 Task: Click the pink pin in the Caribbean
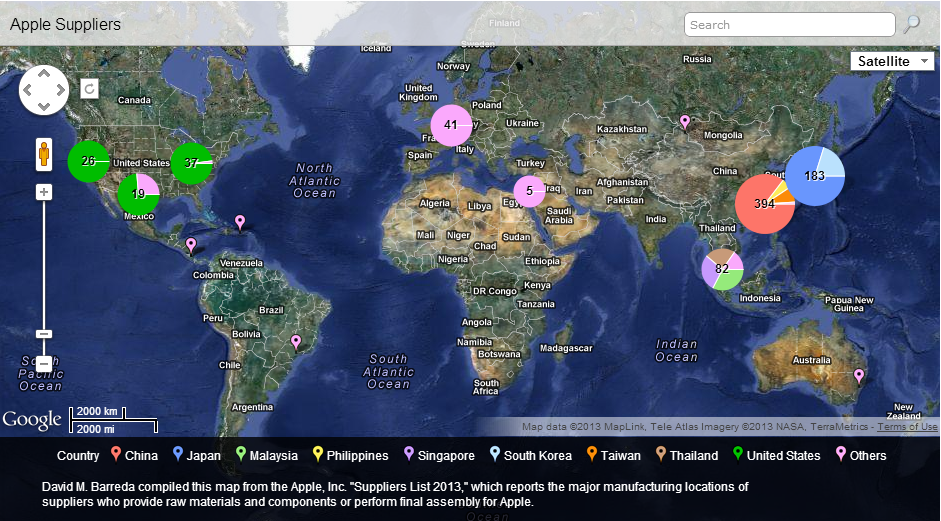240,222
